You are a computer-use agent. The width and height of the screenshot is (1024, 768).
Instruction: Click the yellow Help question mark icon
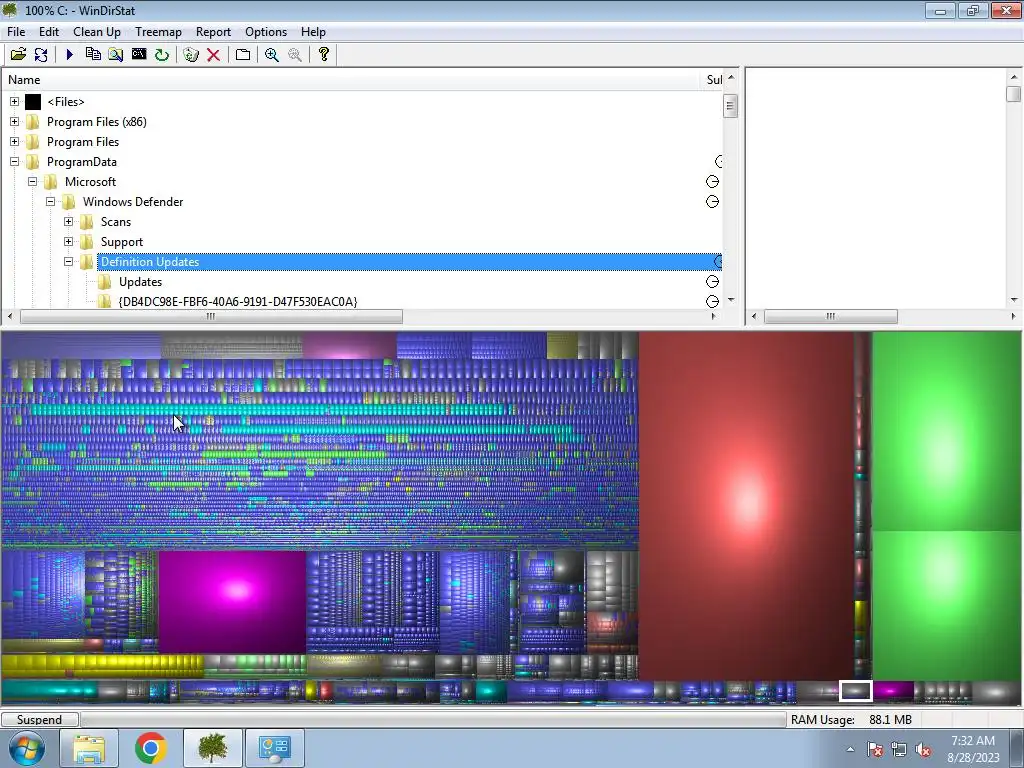click(x=323, y=54)
